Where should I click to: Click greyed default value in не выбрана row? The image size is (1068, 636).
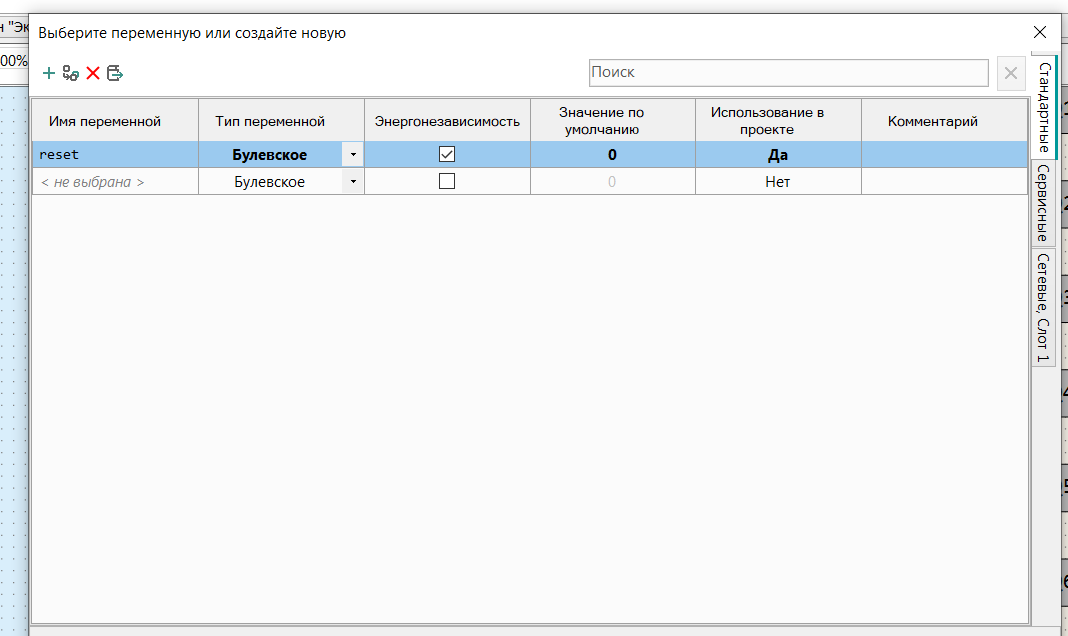613,182
